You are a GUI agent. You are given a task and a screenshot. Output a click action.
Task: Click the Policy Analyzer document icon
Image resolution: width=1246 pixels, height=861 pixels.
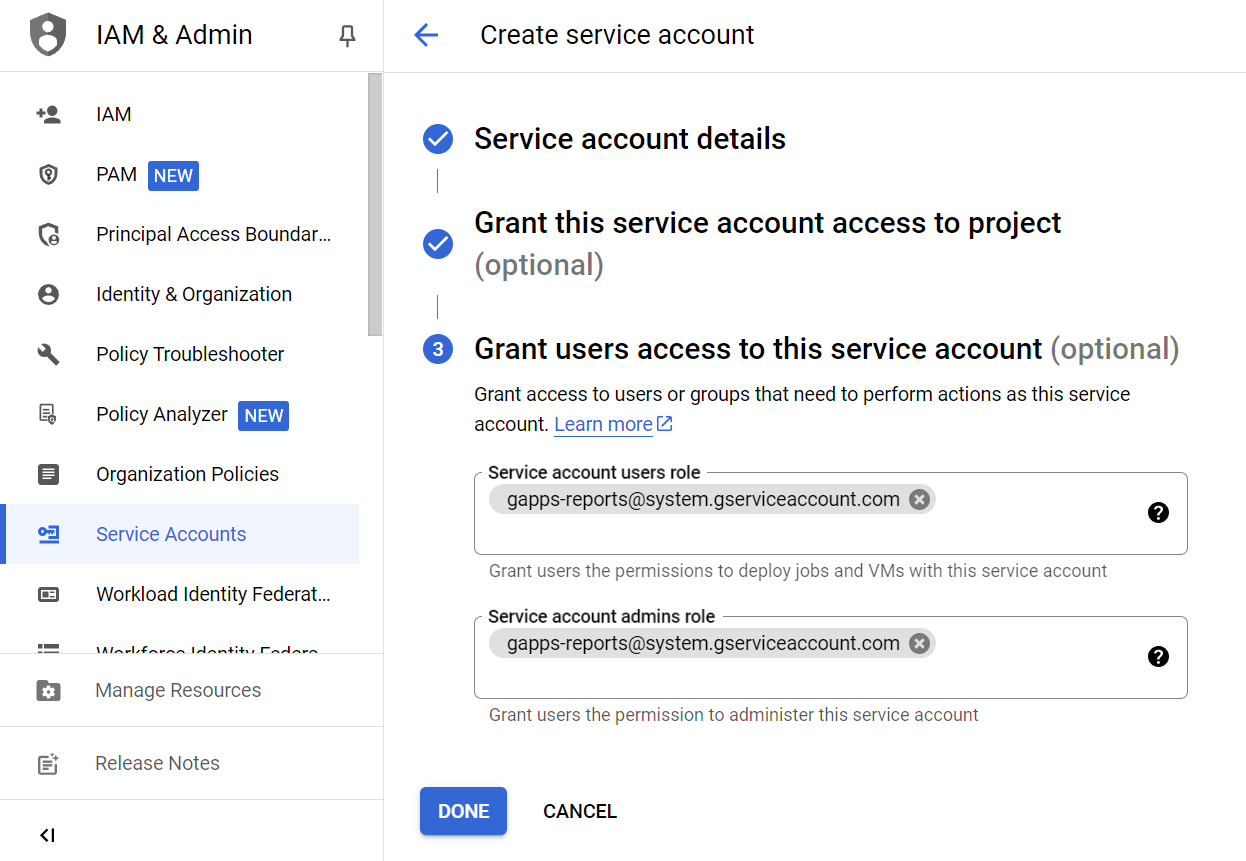pos(48,414)
